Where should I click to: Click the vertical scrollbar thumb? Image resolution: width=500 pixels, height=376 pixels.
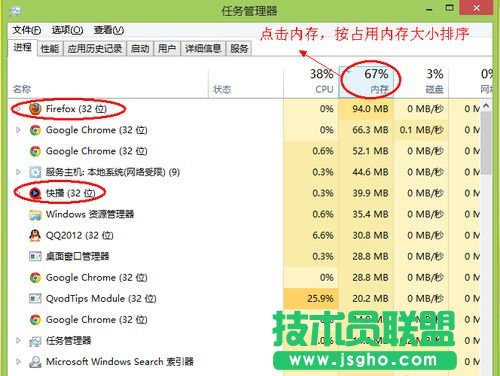coord(486,143)
